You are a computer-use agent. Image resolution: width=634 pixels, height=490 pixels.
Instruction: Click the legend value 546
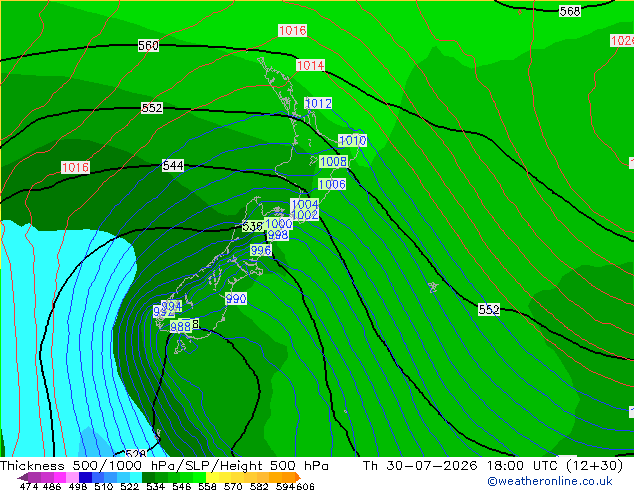click(181, 486)
